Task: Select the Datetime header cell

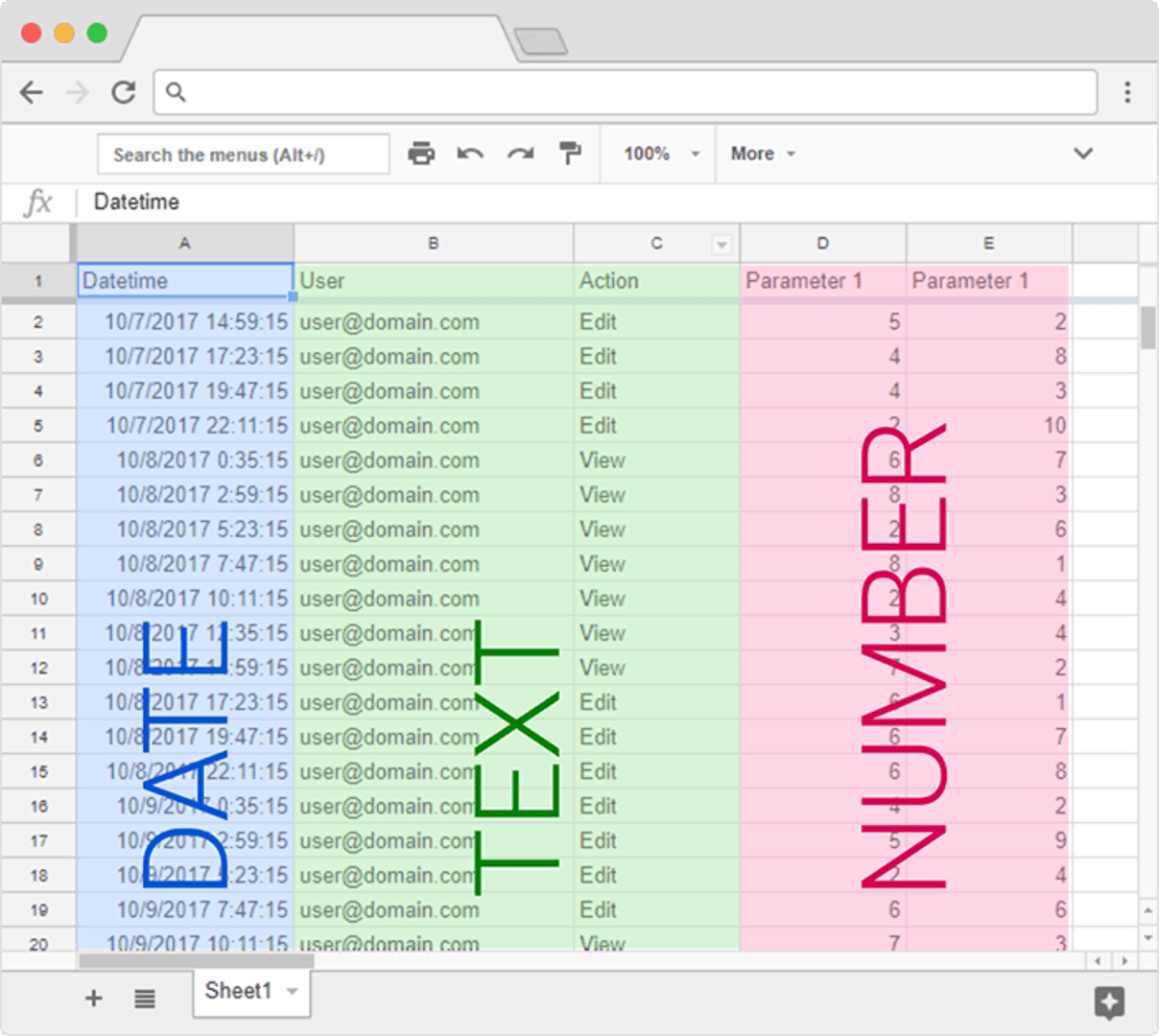Action: [184, 280]
